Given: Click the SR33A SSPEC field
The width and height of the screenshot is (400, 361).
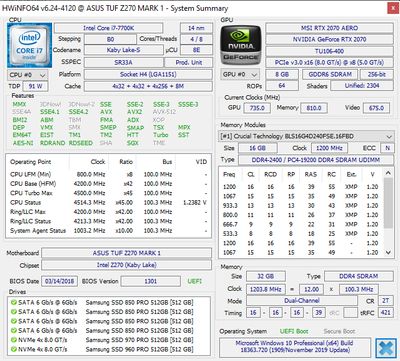Looking at the screenshot, I should [x=123, y=62].
